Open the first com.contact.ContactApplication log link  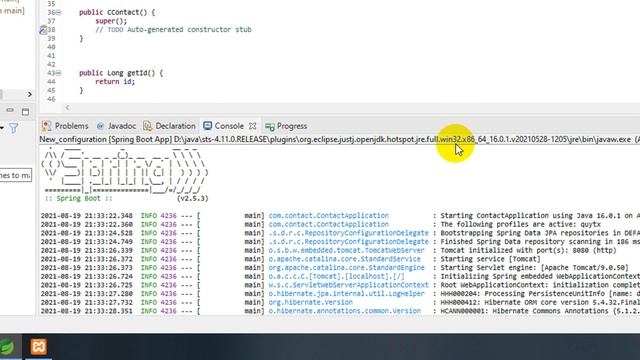point(329,216)
